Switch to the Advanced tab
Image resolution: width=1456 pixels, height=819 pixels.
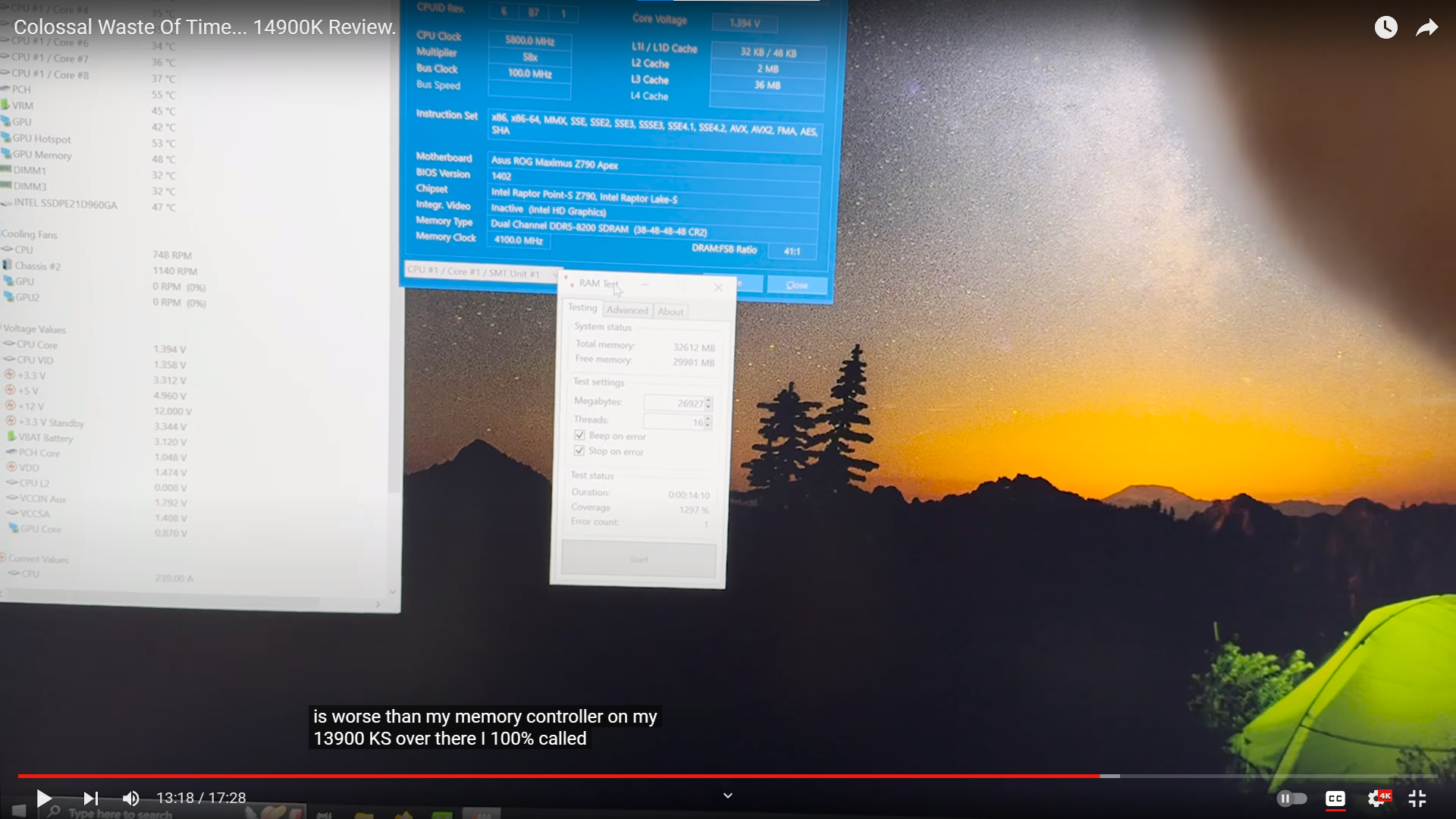click(627, 310)
